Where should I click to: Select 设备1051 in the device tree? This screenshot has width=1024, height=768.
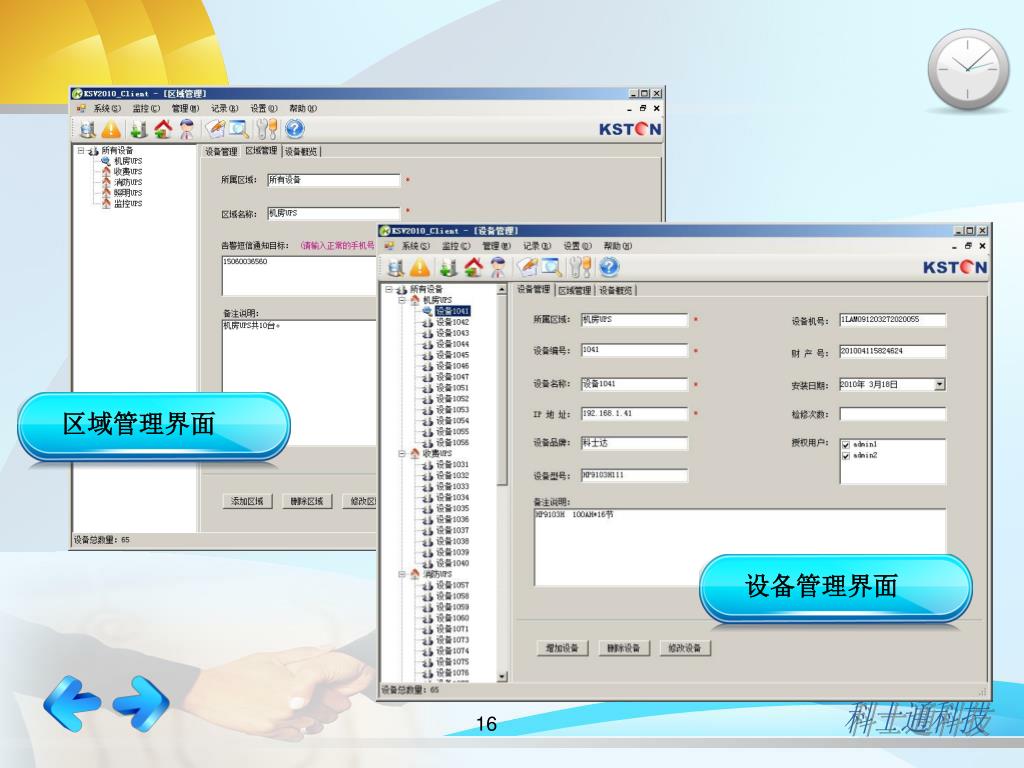(x=453, y=388)
